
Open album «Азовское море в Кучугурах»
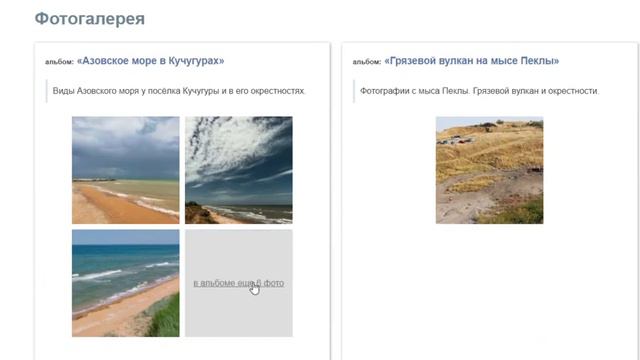pos(151,61)
